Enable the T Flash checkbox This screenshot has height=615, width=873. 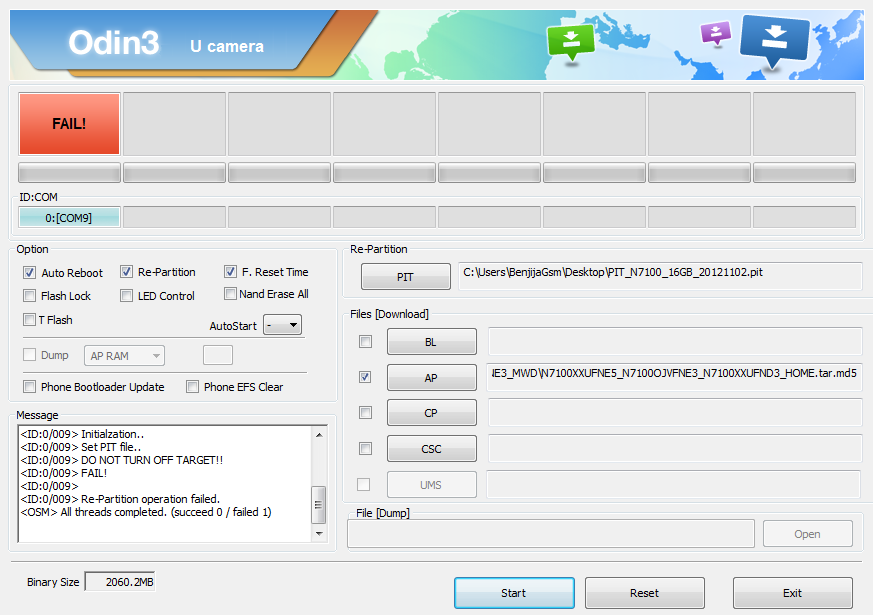pos(30,319)
